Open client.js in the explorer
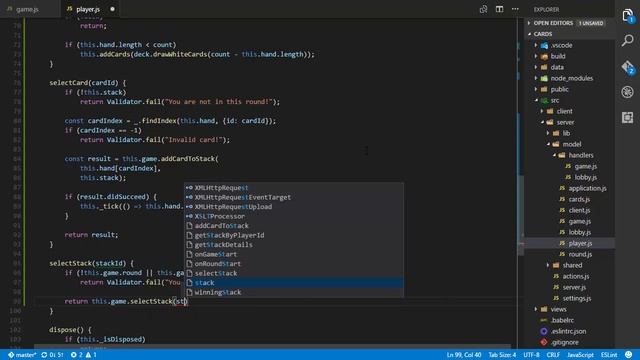 coord(579,211)
